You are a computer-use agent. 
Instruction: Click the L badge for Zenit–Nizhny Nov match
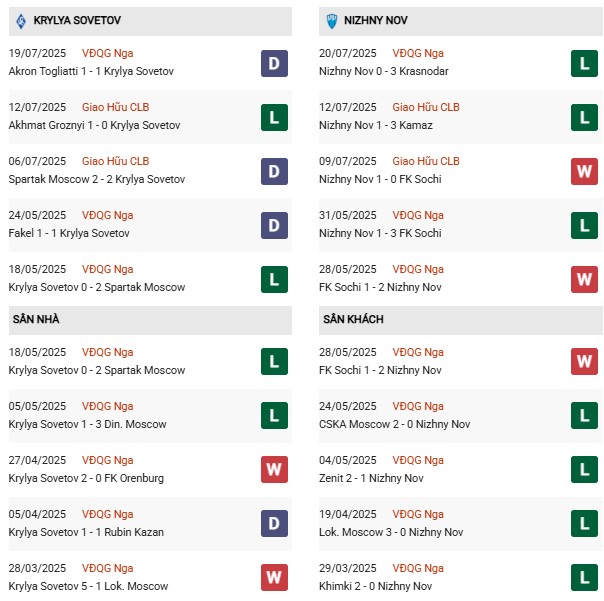tap(584, 469)
